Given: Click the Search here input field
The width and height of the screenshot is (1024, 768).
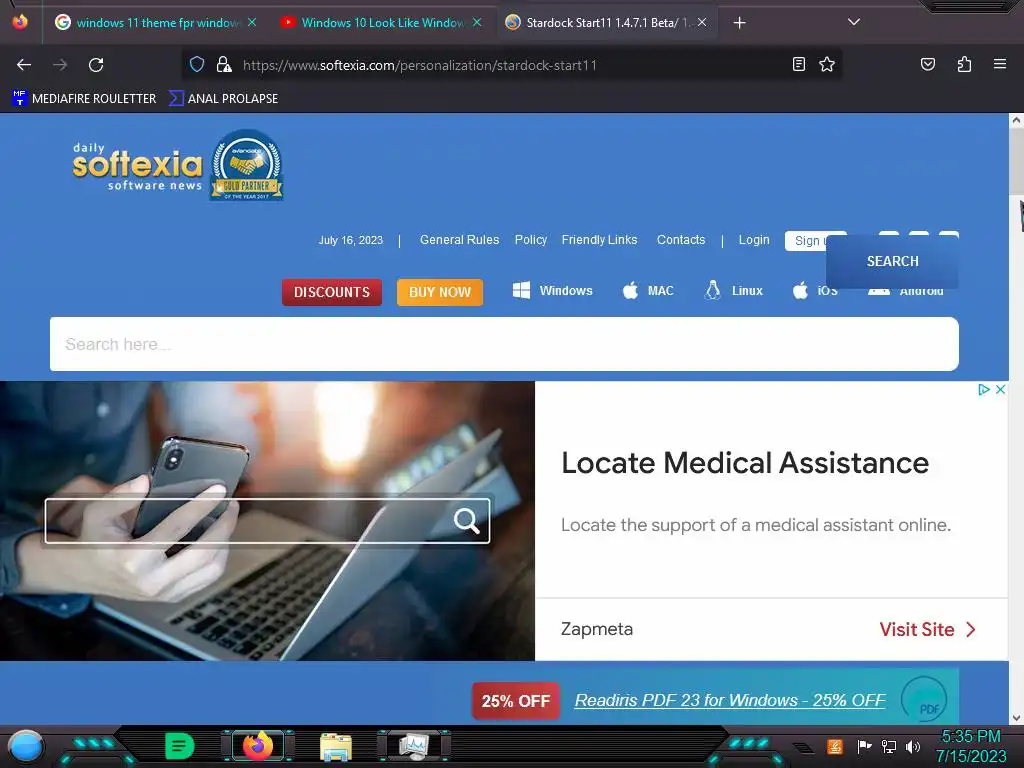Looking at the screenshot, I should click(504, 344).
